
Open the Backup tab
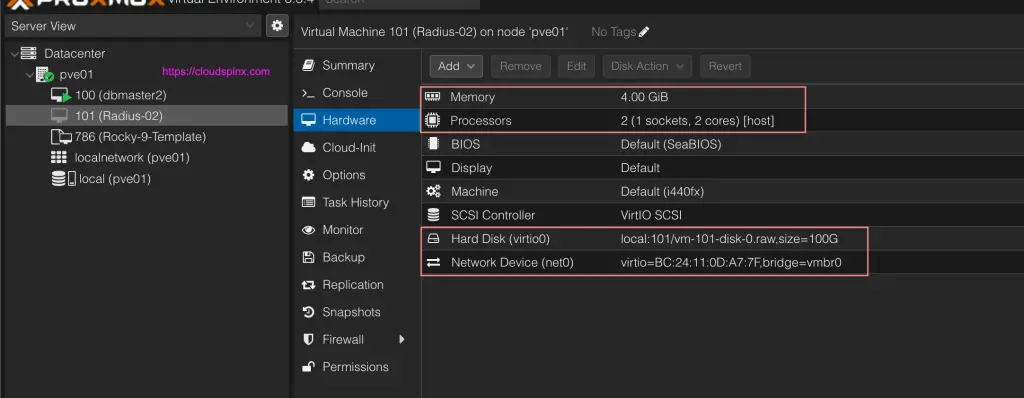click(357, 257)
